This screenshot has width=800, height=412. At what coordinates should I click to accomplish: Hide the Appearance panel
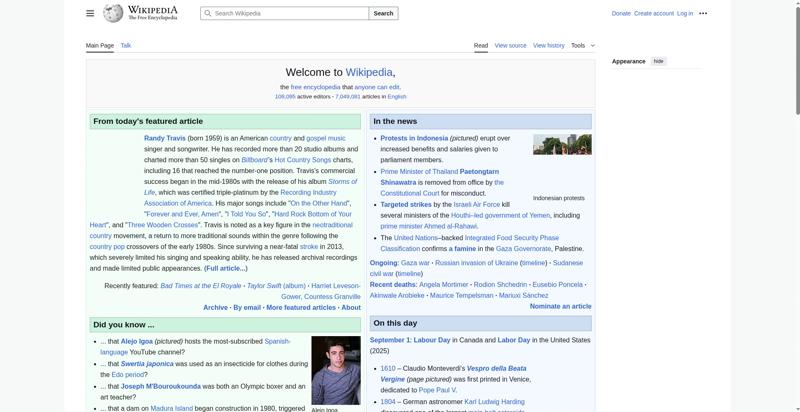pyautogui.click(x=659, y=61)
